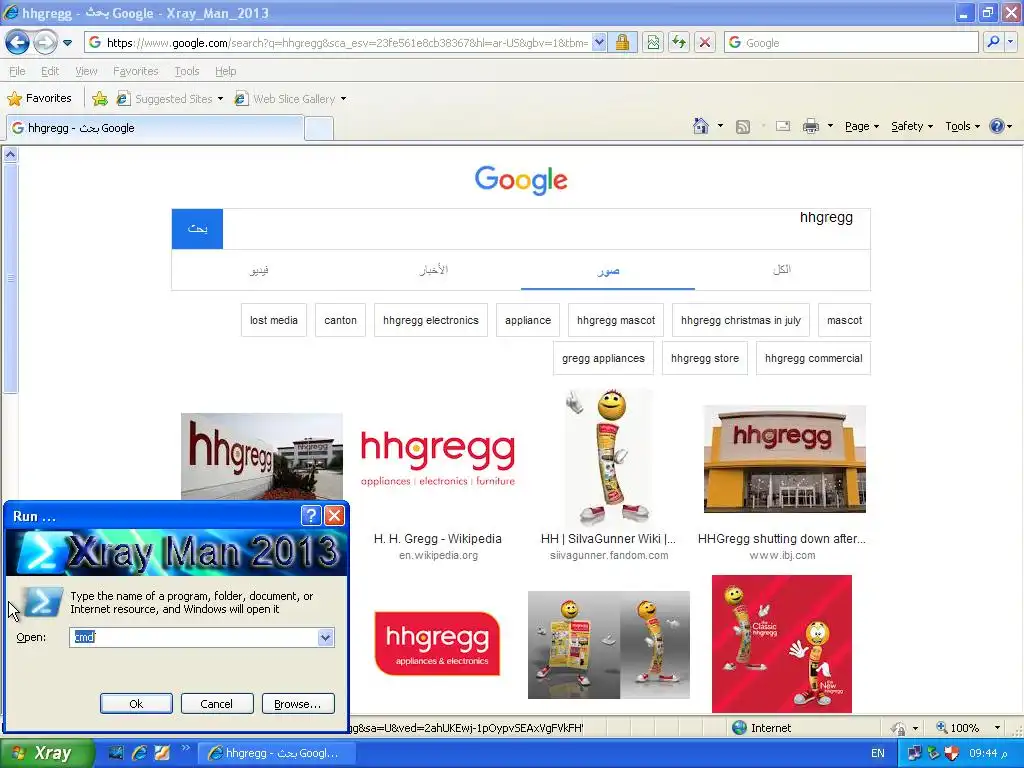Open the Xray Start button
Viewport: 1024px width, 768px height.
click(x=46, y=753)
